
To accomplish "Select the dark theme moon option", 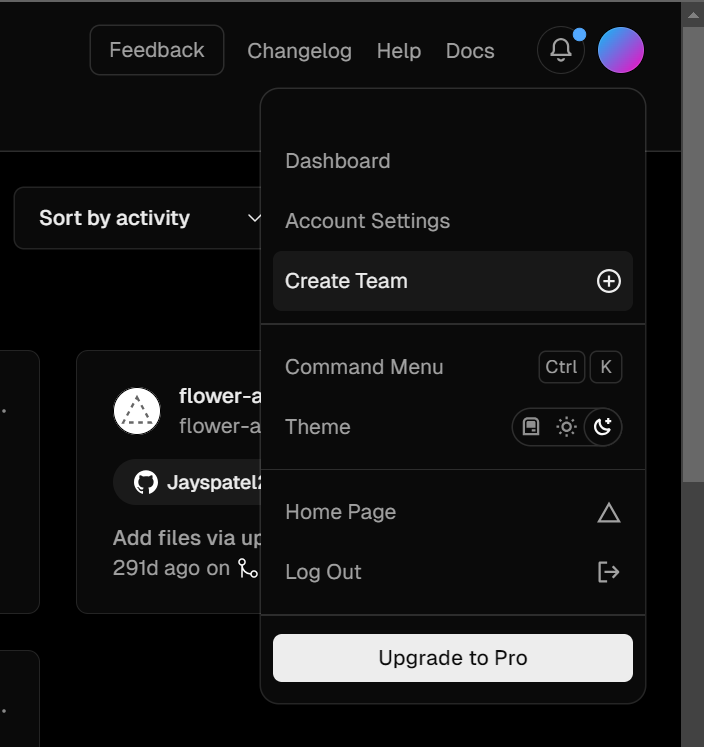I will (603, 427).
